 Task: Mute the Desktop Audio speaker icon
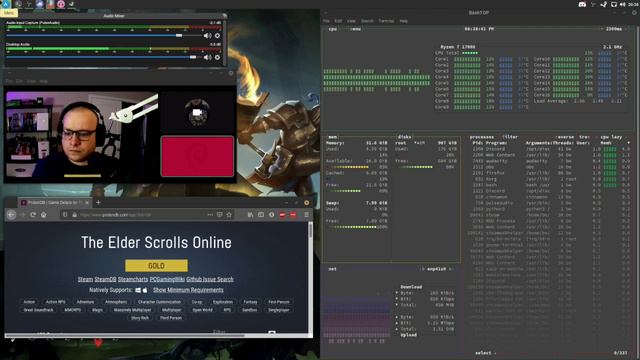tap(207, 57)
